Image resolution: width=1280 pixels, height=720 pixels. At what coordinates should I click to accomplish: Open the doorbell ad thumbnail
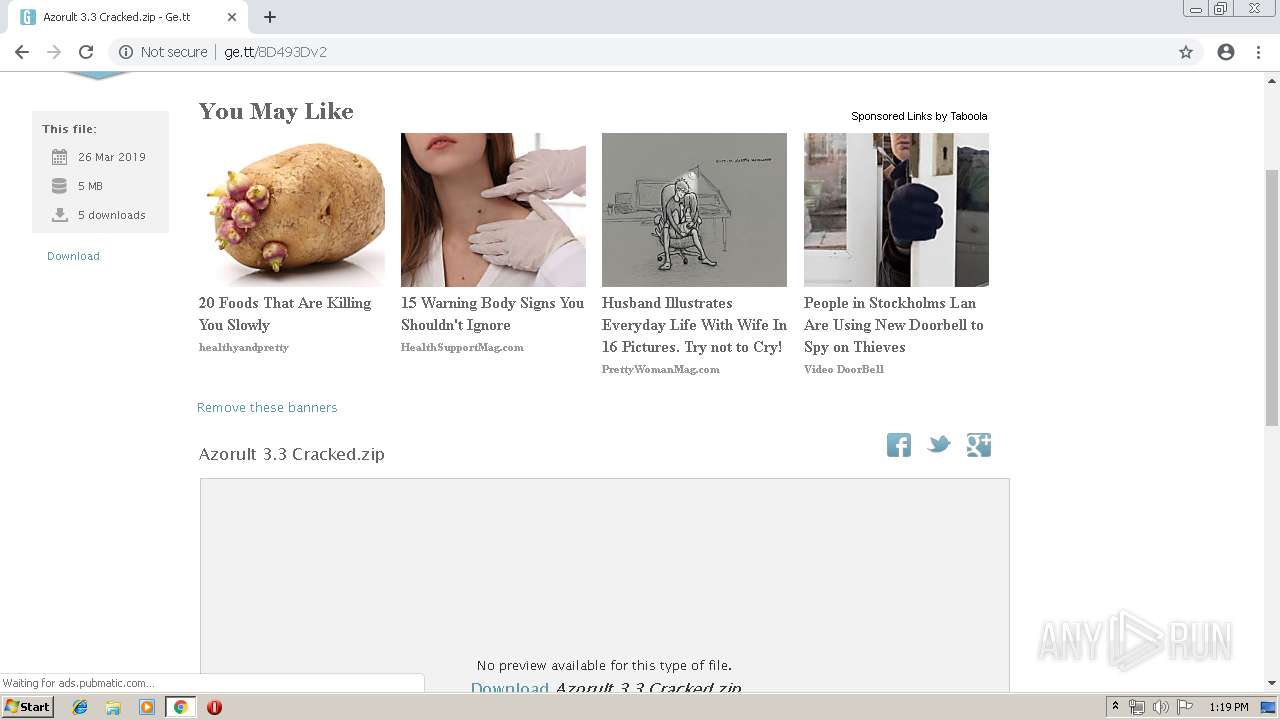(x=896, y=210)
